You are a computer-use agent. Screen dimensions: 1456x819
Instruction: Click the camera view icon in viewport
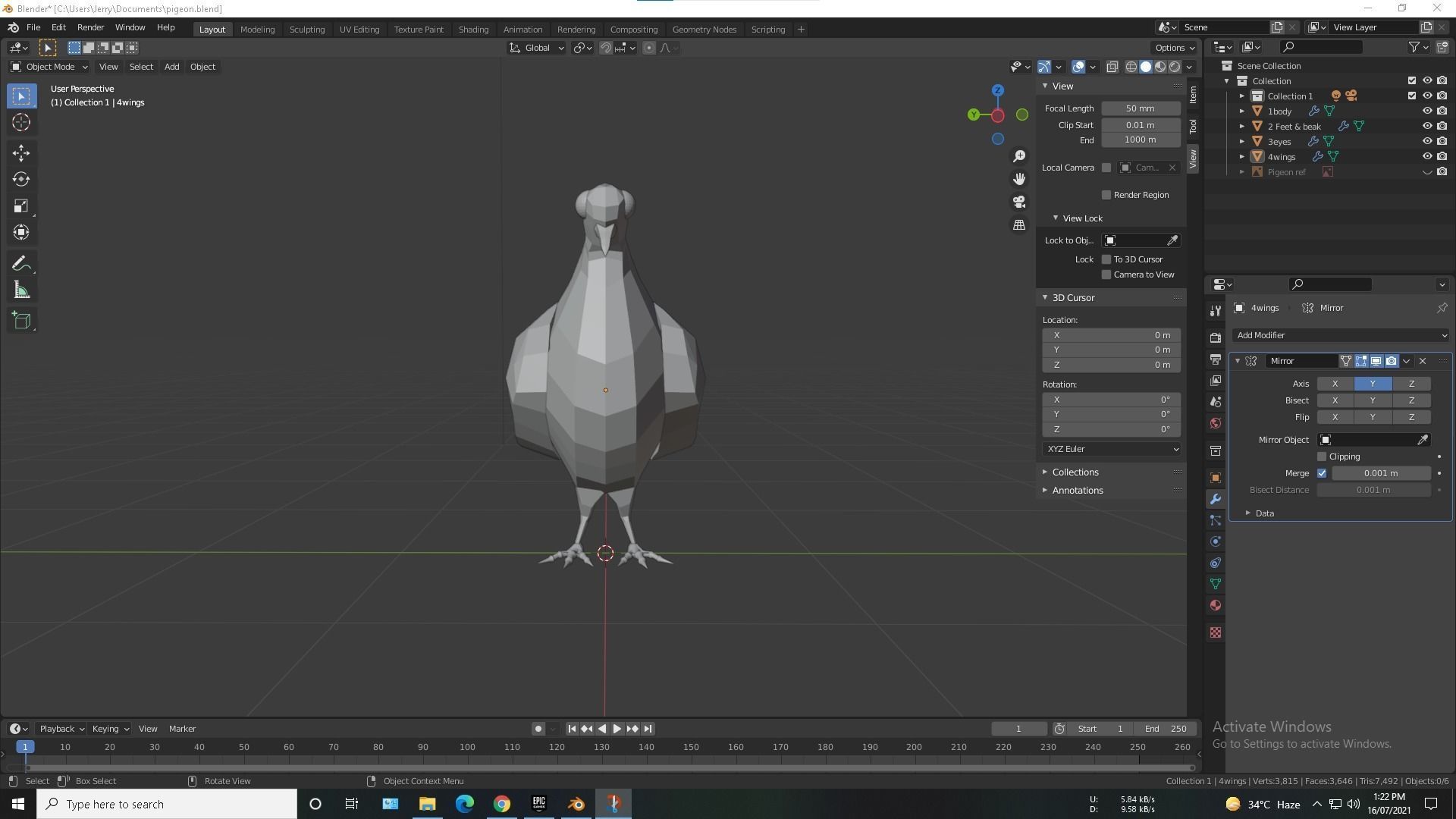click(x=1019, y=202)
